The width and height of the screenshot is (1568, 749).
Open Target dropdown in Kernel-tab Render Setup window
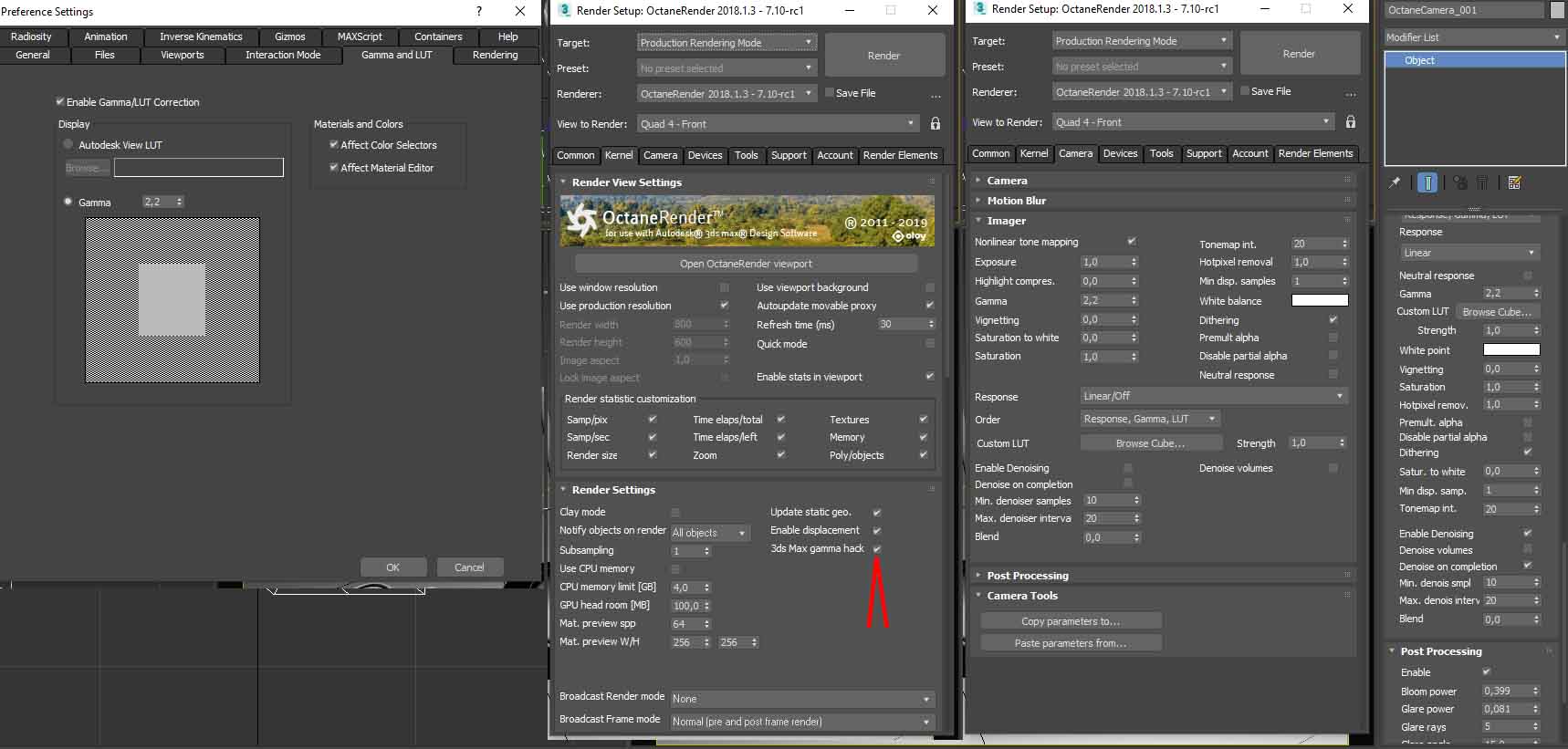(x=727, y=43)
